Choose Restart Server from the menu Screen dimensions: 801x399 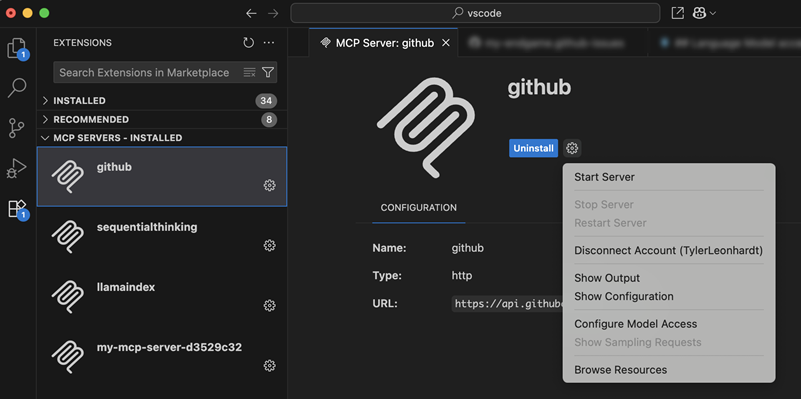point(669,223)
